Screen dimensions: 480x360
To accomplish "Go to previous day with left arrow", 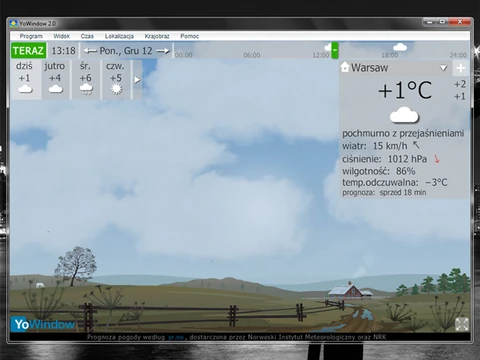I will [90, 51].
